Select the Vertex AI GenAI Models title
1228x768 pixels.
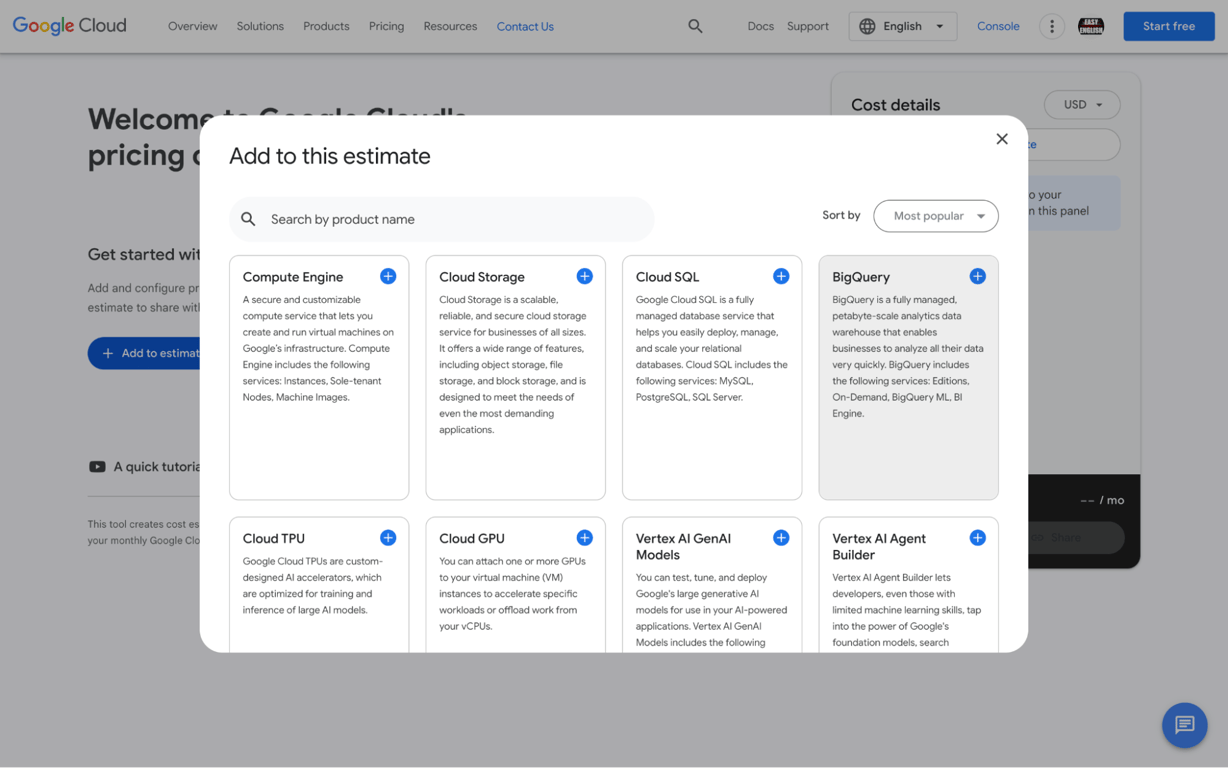683,546
